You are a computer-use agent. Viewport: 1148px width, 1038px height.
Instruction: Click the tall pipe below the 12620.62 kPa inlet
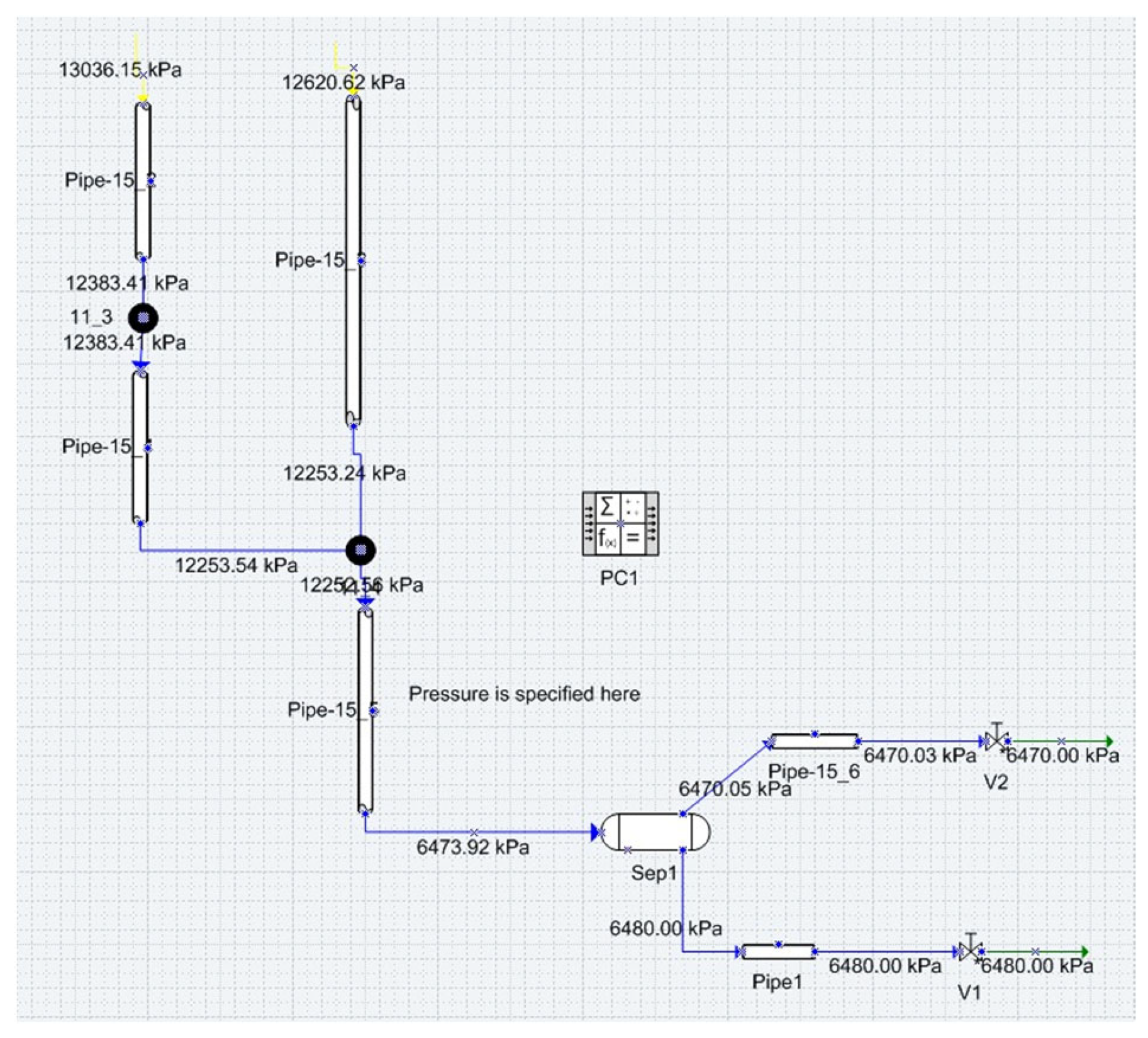click(353, 260)
